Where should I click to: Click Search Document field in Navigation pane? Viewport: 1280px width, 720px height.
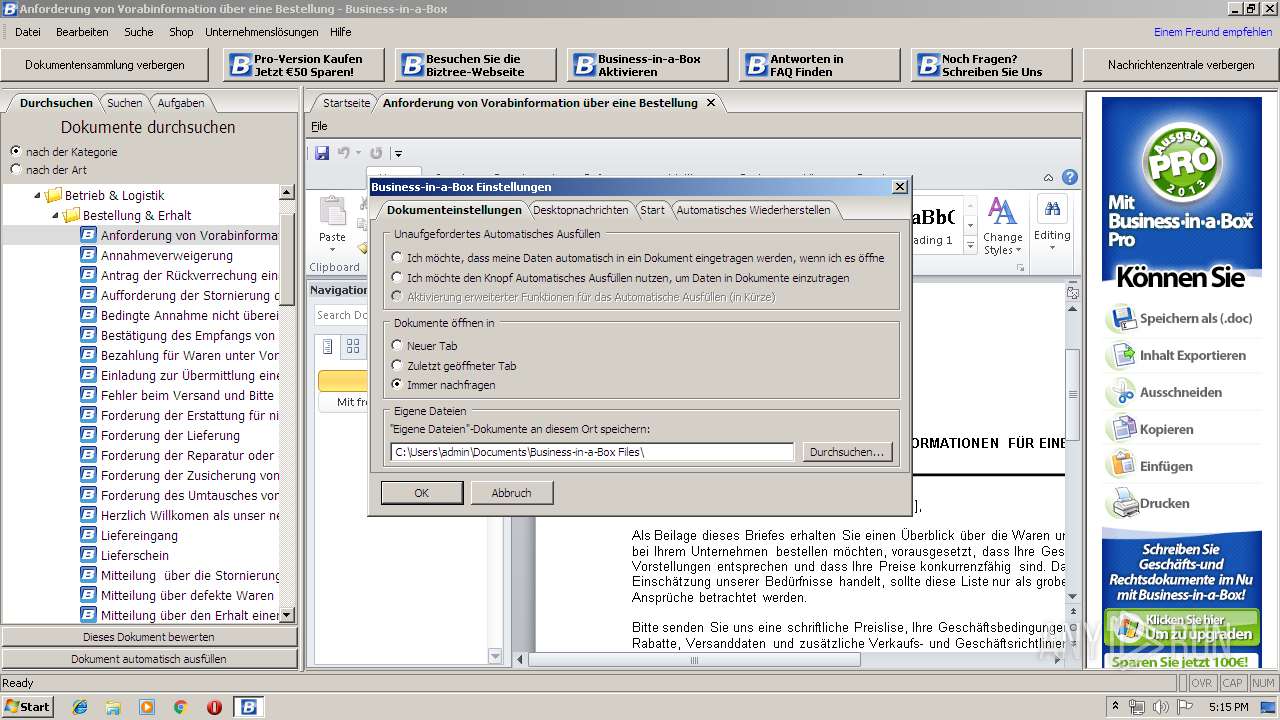click(340, 316)
